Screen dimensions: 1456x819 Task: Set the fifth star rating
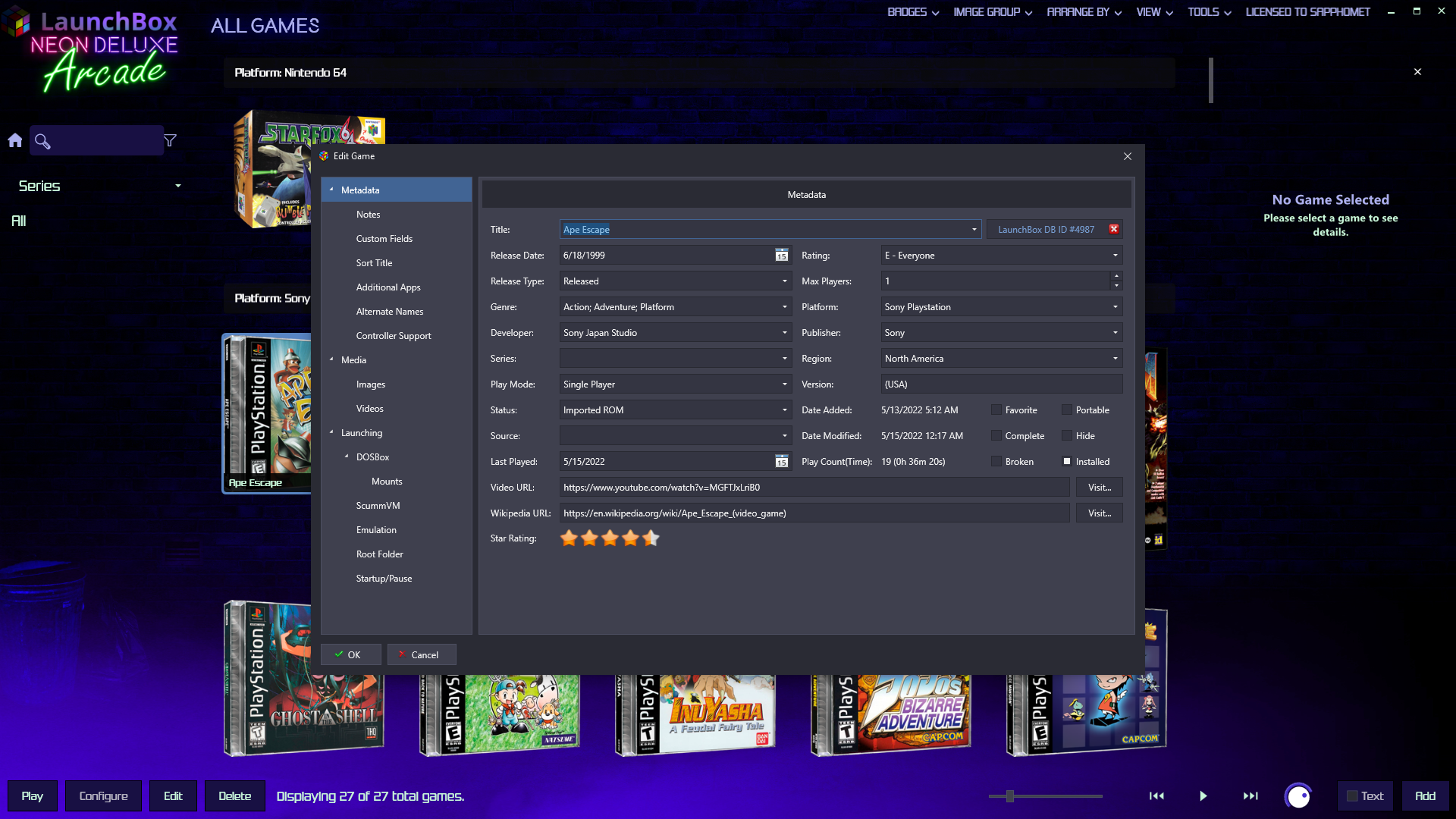[x=651, y=538]
